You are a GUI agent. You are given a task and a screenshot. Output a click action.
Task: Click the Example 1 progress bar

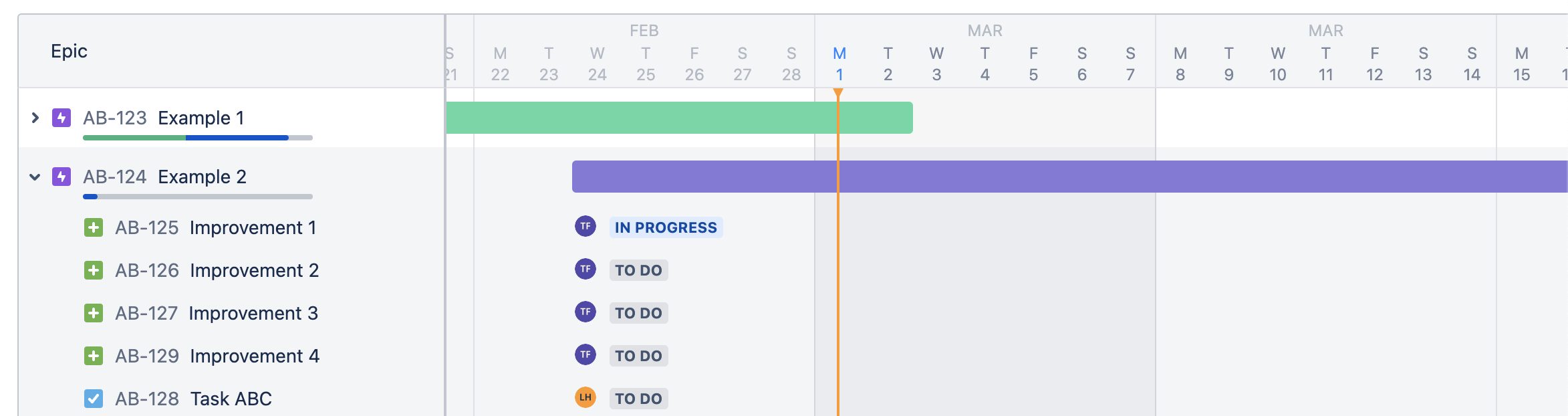(198, 138)
